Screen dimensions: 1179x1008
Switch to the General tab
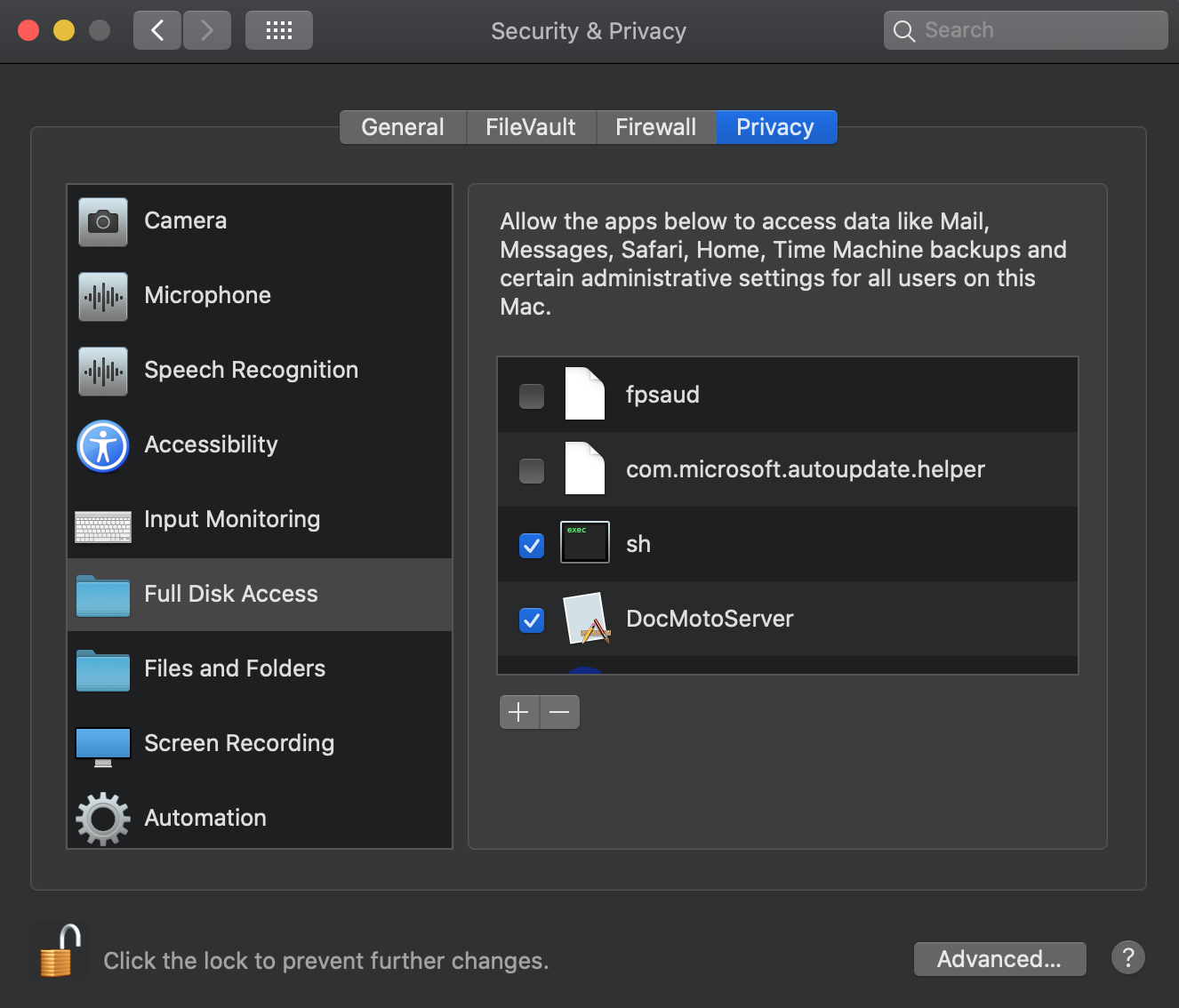pos(403,127)
